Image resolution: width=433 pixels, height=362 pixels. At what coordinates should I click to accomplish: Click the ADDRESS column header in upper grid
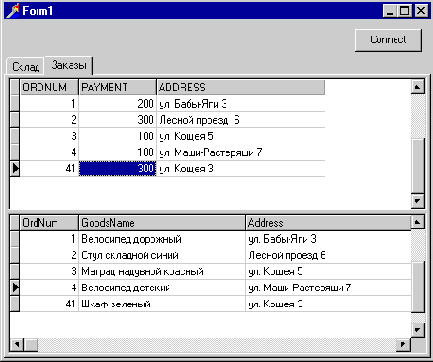pos(241,87)
